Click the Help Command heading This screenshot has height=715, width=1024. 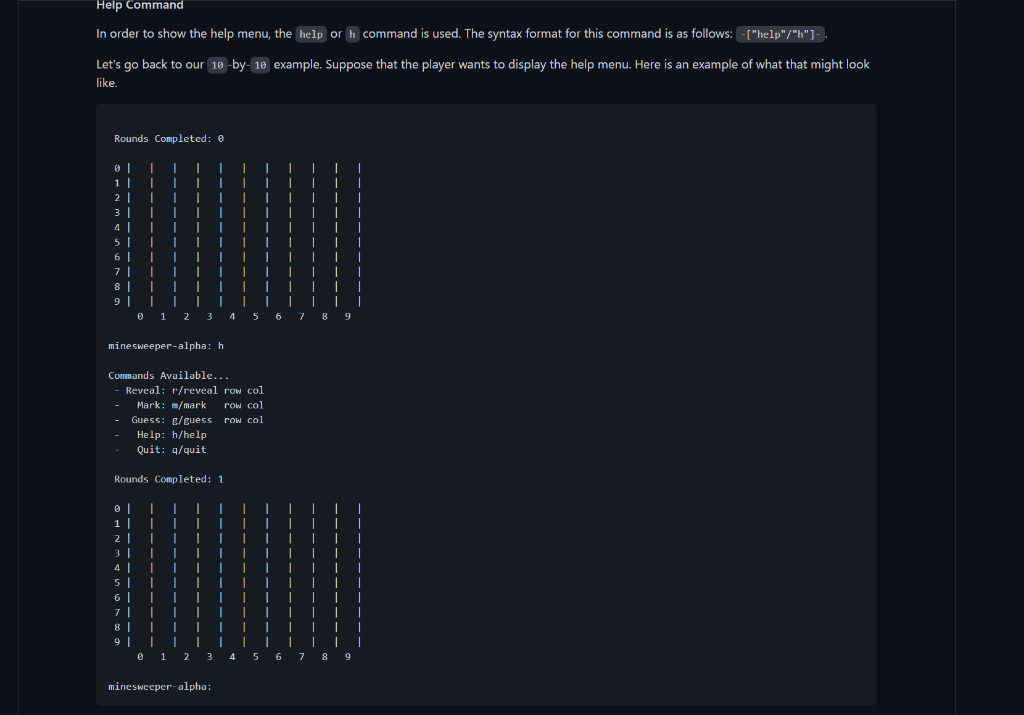pos(140,5)
